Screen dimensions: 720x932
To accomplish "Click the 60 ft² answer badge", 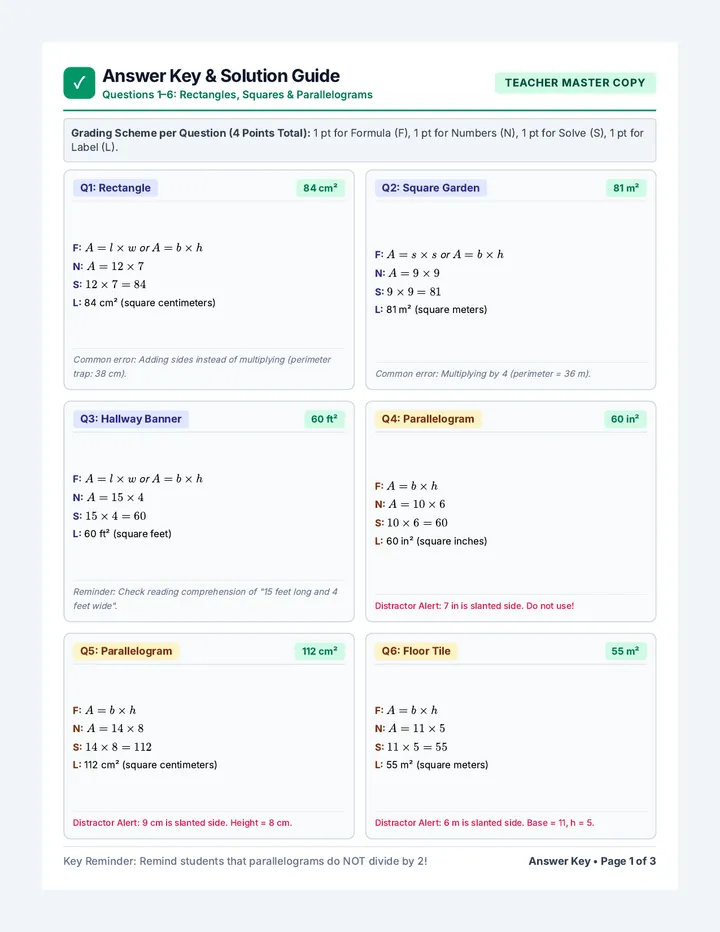I will click(x=324, y=419).
